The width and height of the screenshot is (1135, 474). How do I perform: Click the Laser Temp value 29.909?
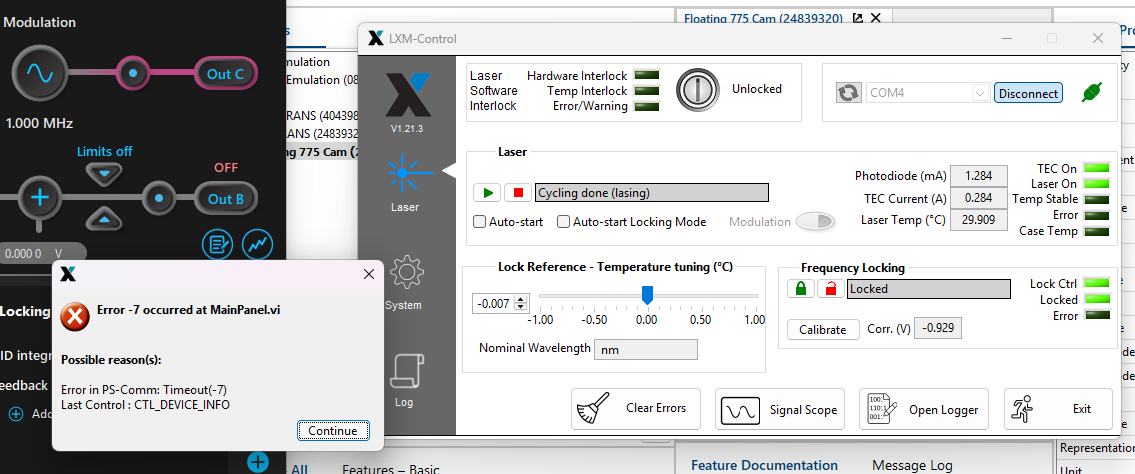pyautogui.click(x=979, y=220)
